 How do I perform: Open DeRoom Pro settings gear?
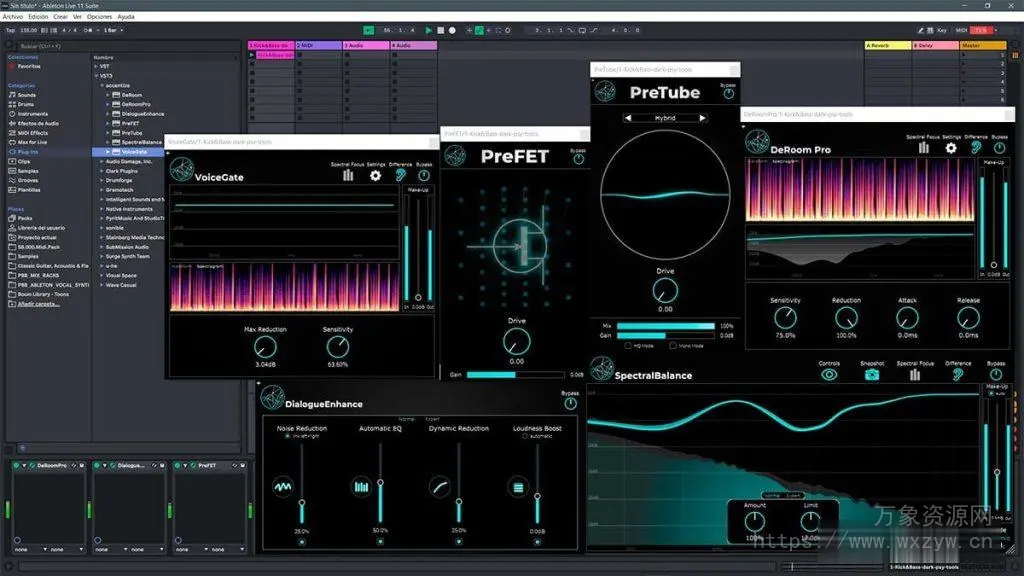950,148
